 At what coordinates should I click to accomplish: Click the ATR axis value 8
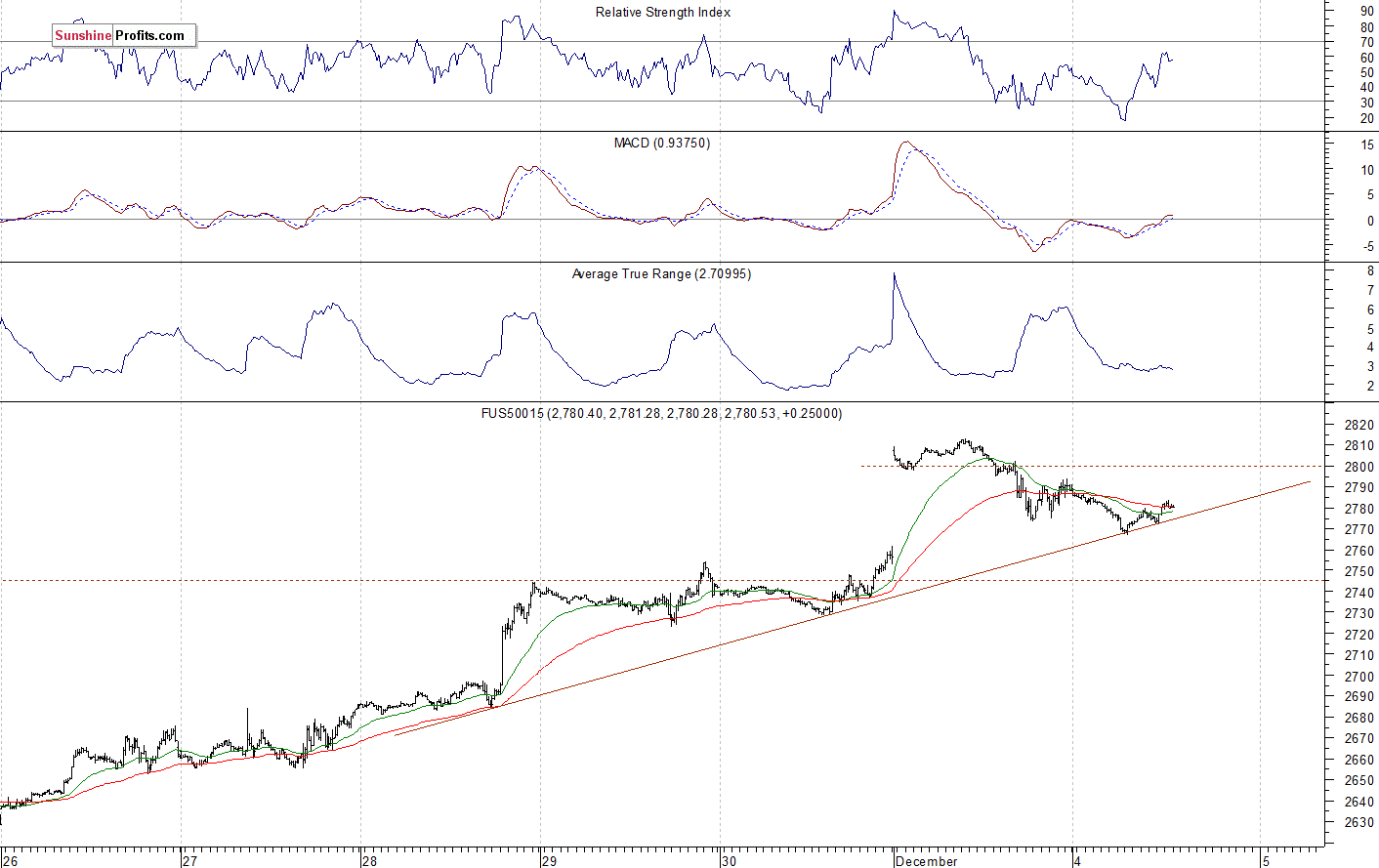click(x=1370, y=271)
